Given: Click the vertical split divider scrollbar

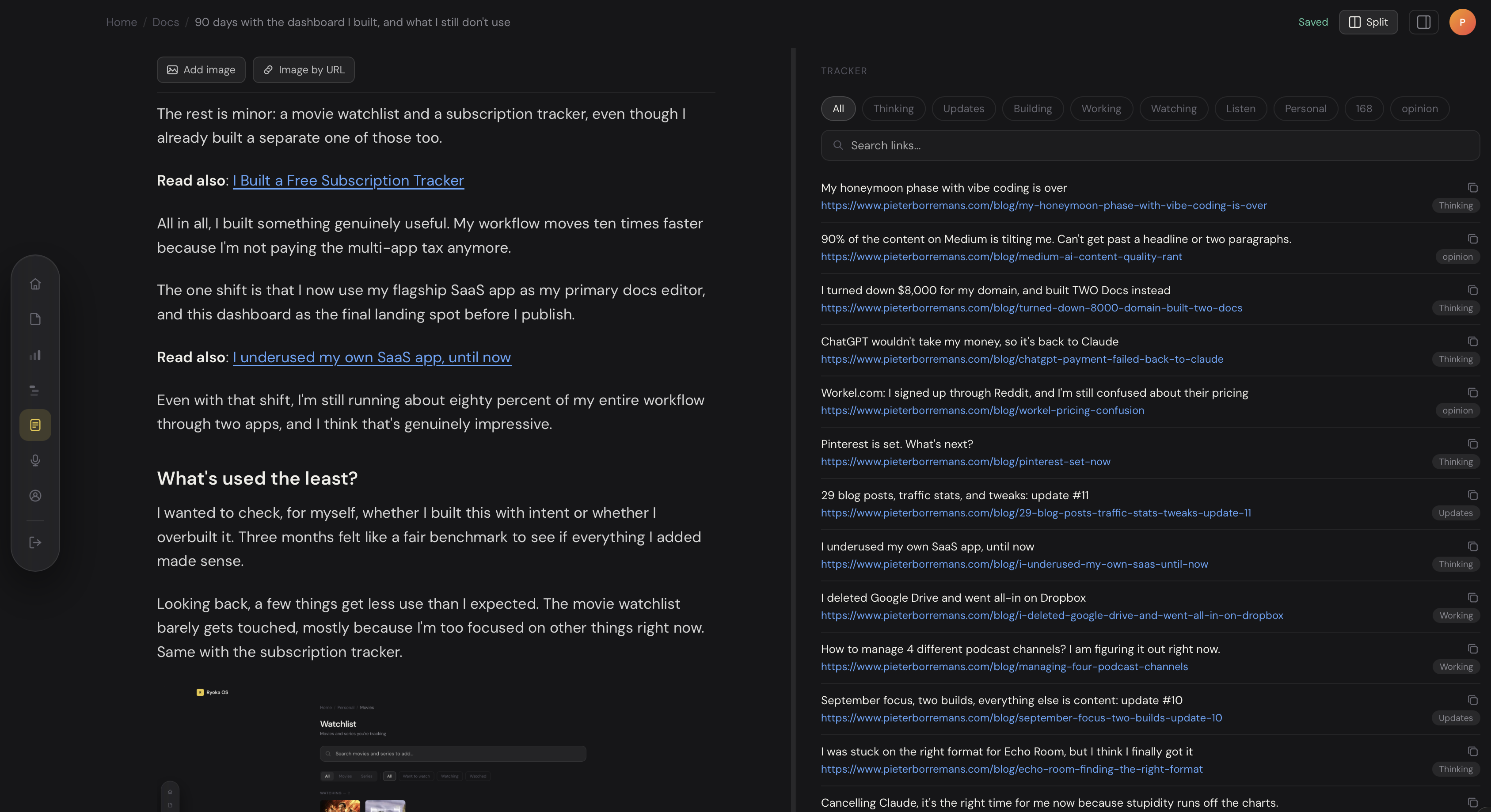Looking at the screenshot, I should pyautogui.click(x=794, y=429).
